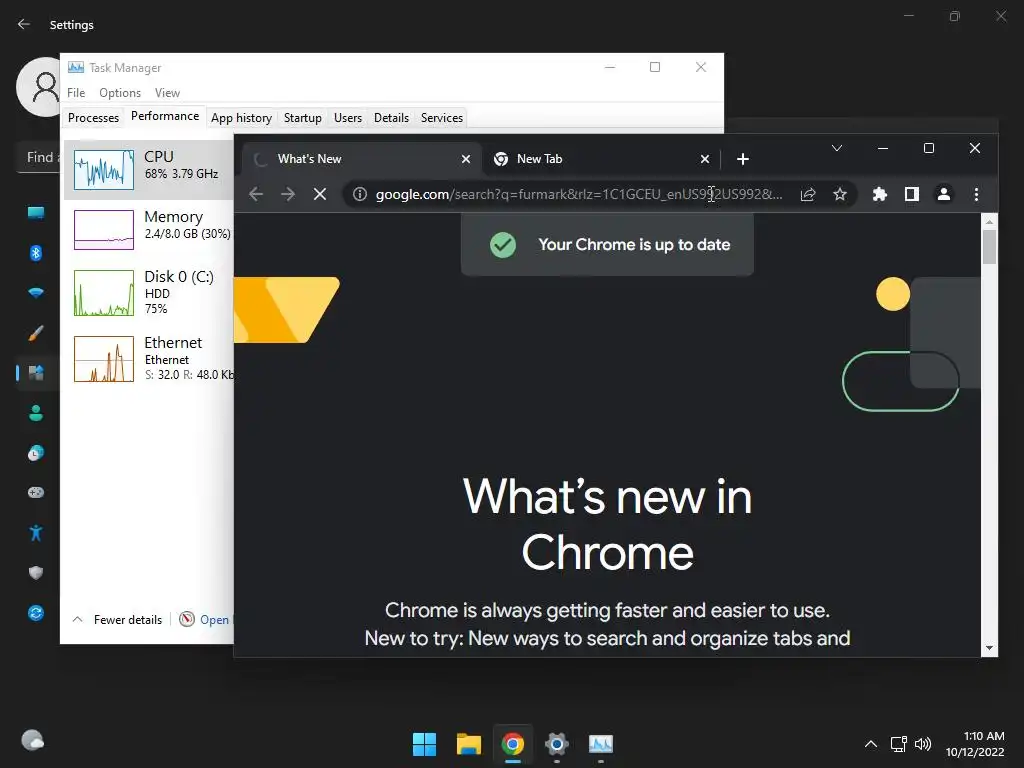The width and height of the screenshot is (1024, 768).
Task: Share this page icon in Chrome
Action: (x=808, y=194)
